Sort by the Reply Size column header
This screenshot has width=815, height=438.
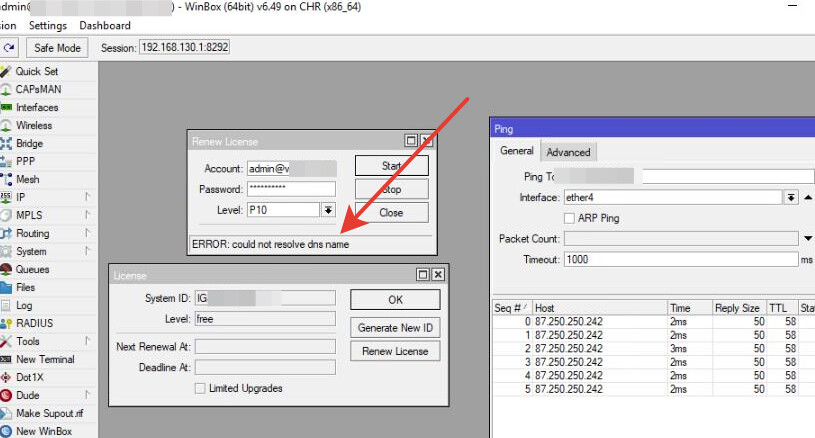pos(739,308)
